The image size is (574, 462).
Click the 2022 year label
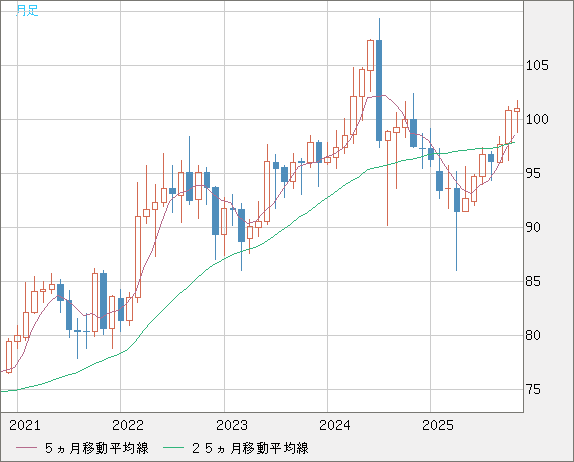[x=128, y=425]
